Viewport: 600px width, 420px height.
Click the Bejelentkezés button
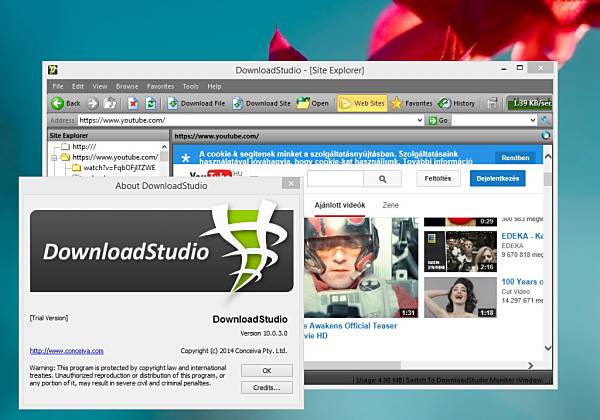[497, 179]
